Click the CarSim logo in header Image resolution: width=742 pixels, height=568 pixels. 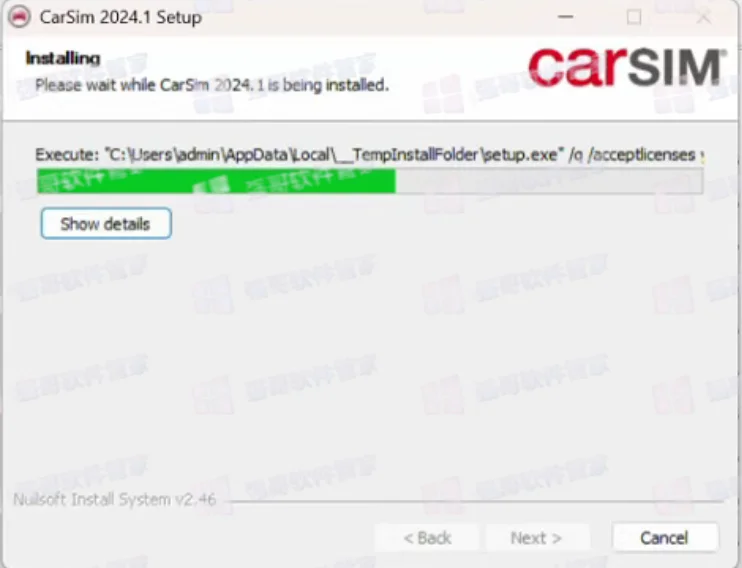(x=627, y=68)
